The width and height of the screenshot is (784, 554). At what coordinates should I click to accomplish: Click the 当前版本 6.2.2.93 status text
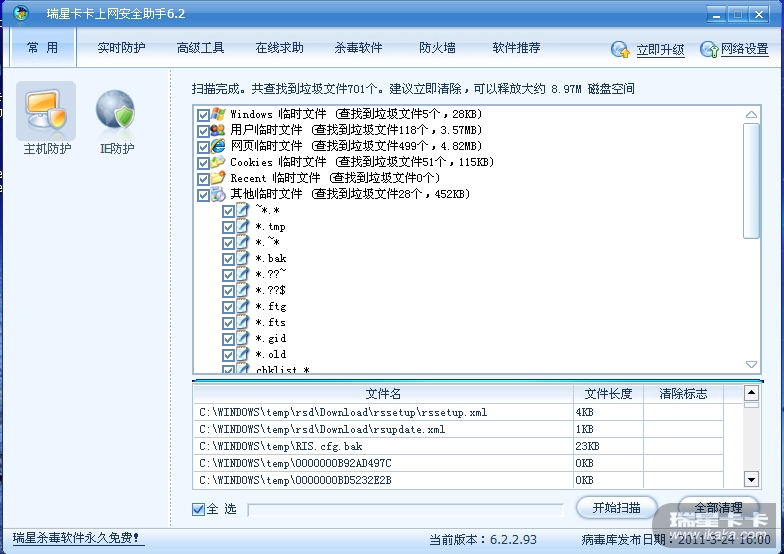[483, 540]
